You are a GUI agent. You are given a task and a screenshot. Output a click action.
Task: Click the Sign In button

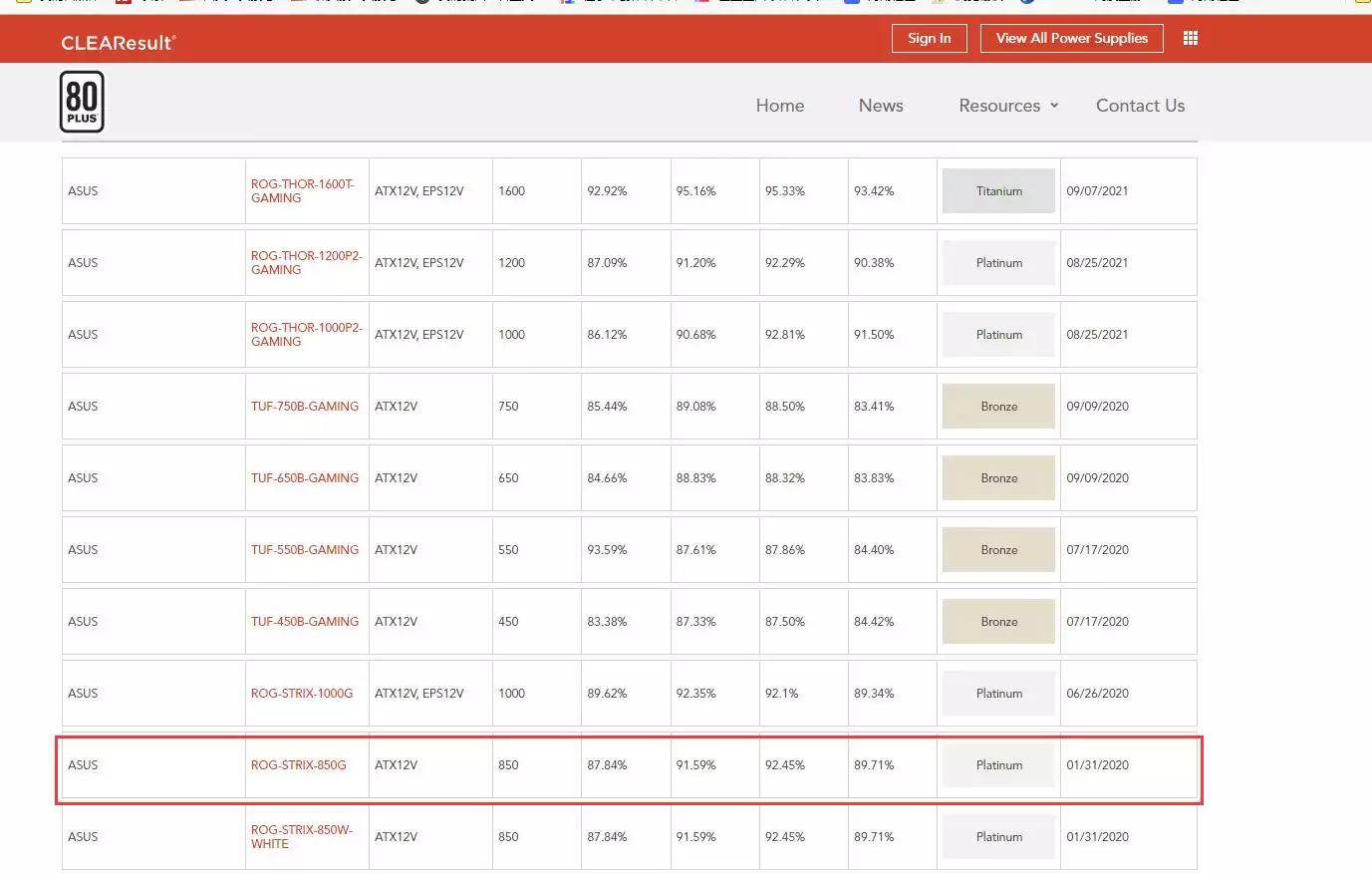pyautogui.click(x=929, y=38)
